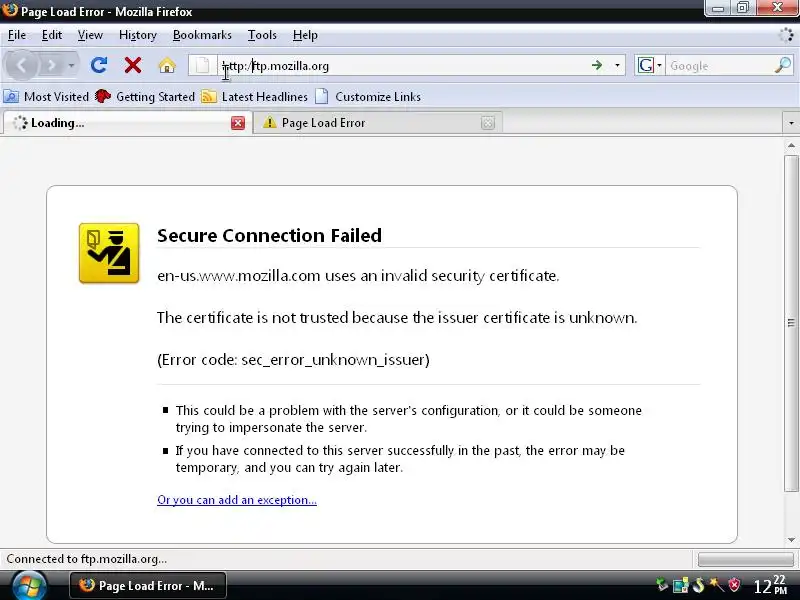
Task: Open the Edit menu
Action: pyautogui.click(x=52, y=35)
